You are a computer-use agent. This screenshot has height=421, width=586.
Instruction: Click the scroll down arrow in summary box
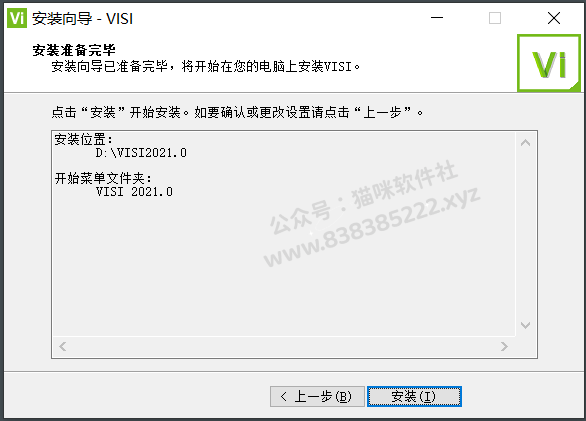click(525, 325)
